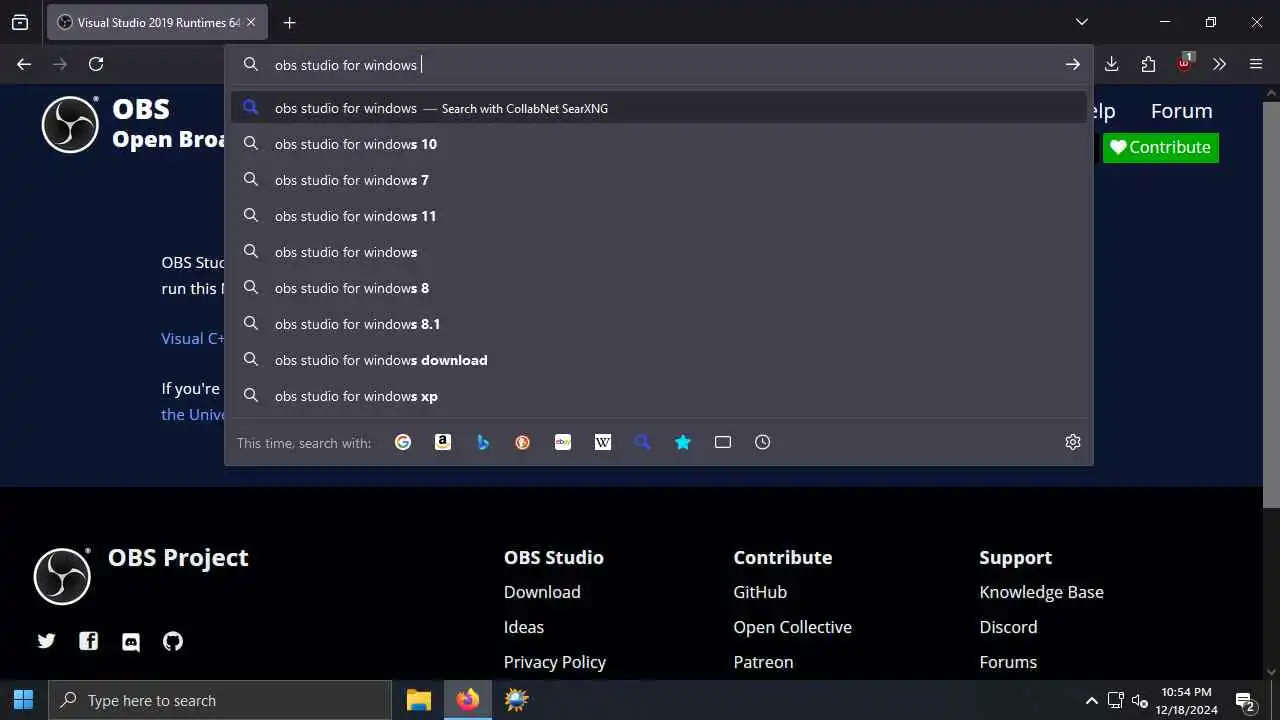Show hidden system tray icons

(x=1091, y=700)
